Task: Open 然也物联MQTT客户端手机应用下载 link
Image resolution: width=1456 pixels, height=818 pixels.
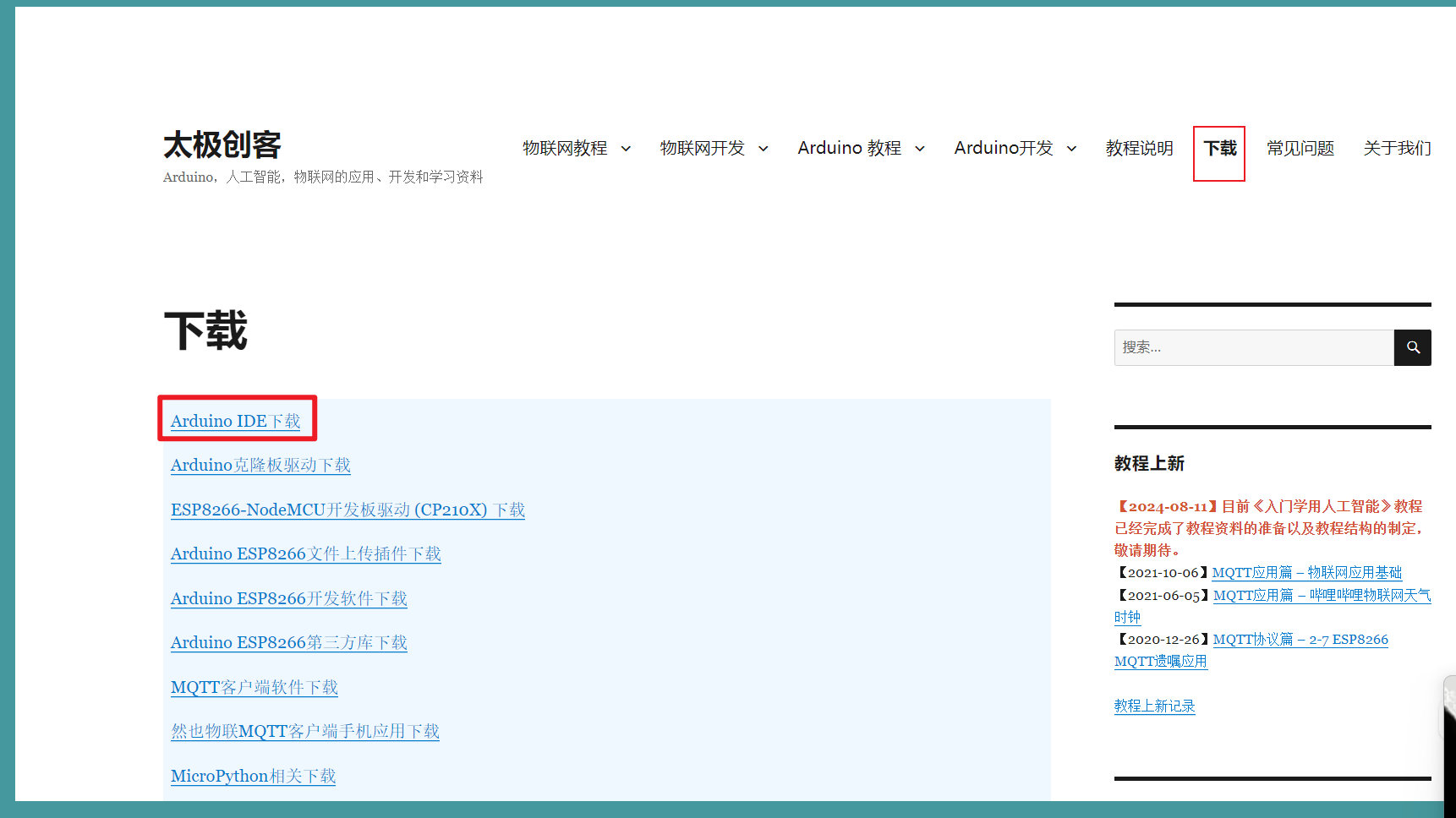Action: (305, 731)
